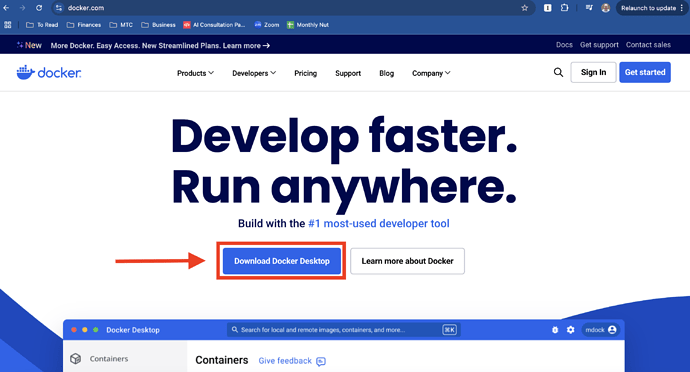The image size is (690, 372).
Task: Open the Monthly Nut bookmark
Action: click(308, 25)
